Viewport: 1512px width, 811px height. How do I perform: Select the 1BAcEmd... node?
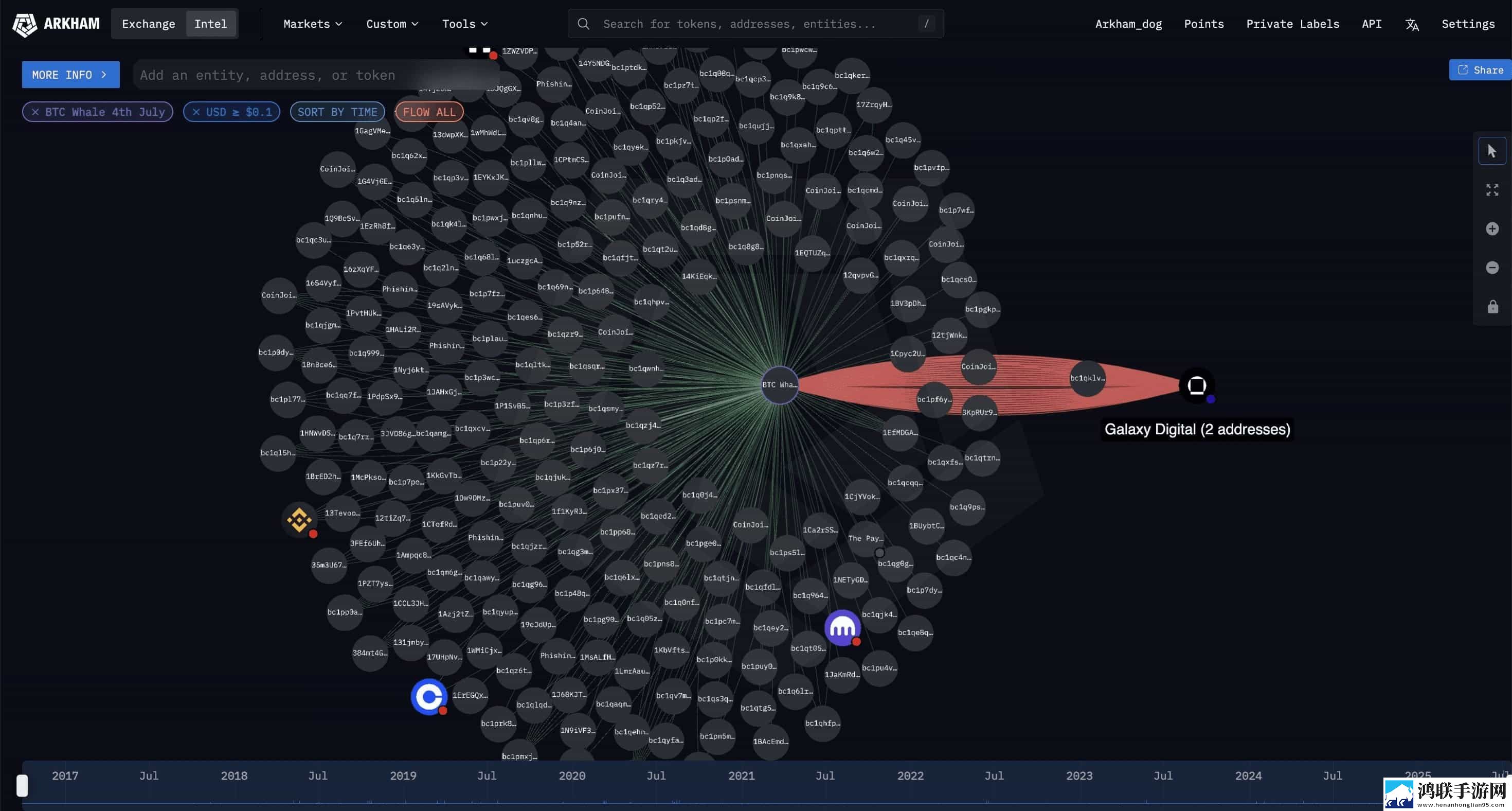point(770,742)
